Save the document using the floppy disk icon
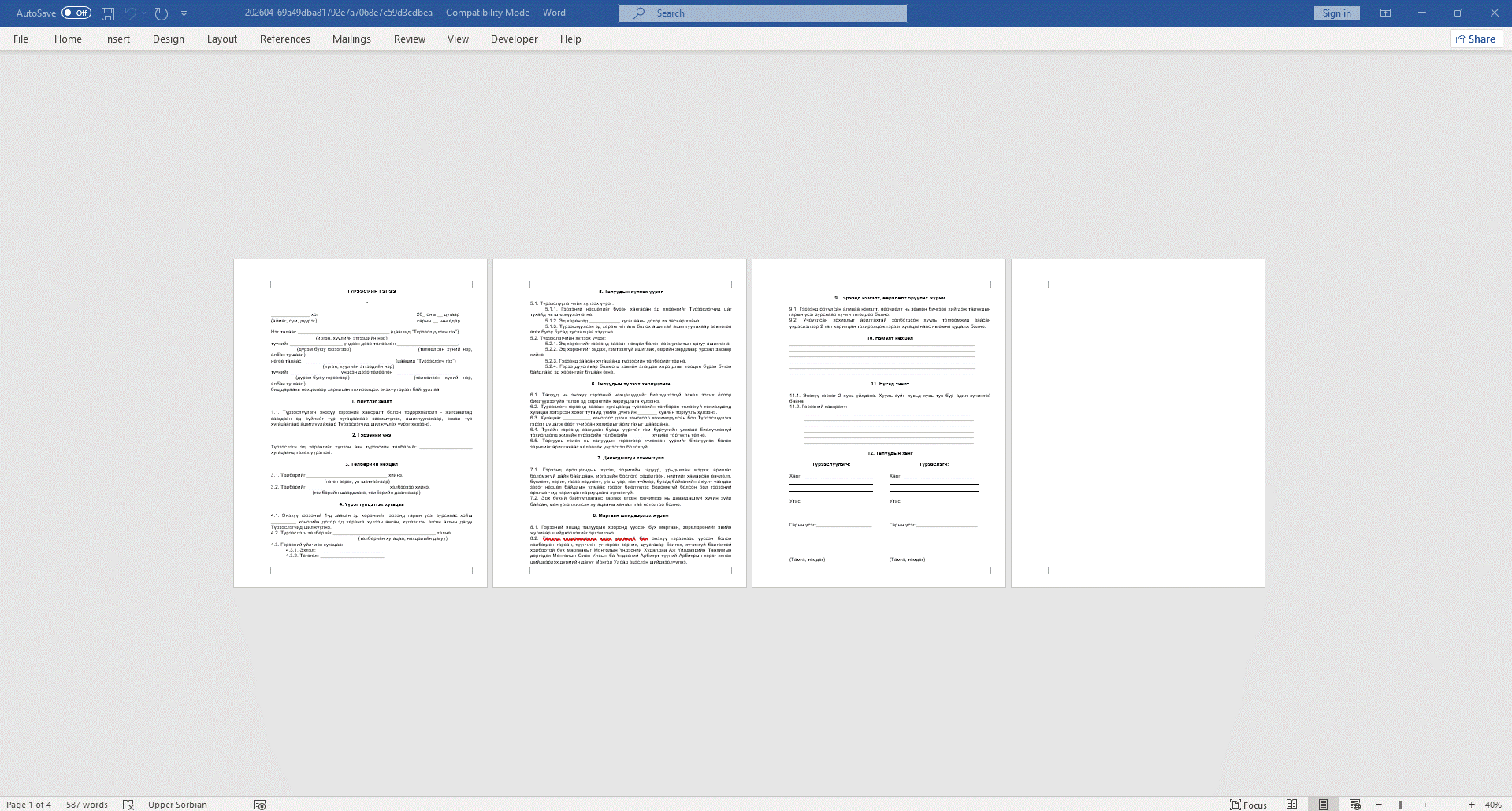 coord(108,13)
